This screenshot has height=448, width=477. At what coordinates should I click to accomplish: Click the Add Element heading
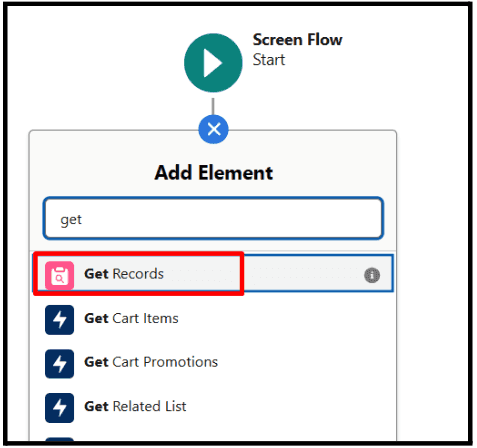tap(214, 173)
